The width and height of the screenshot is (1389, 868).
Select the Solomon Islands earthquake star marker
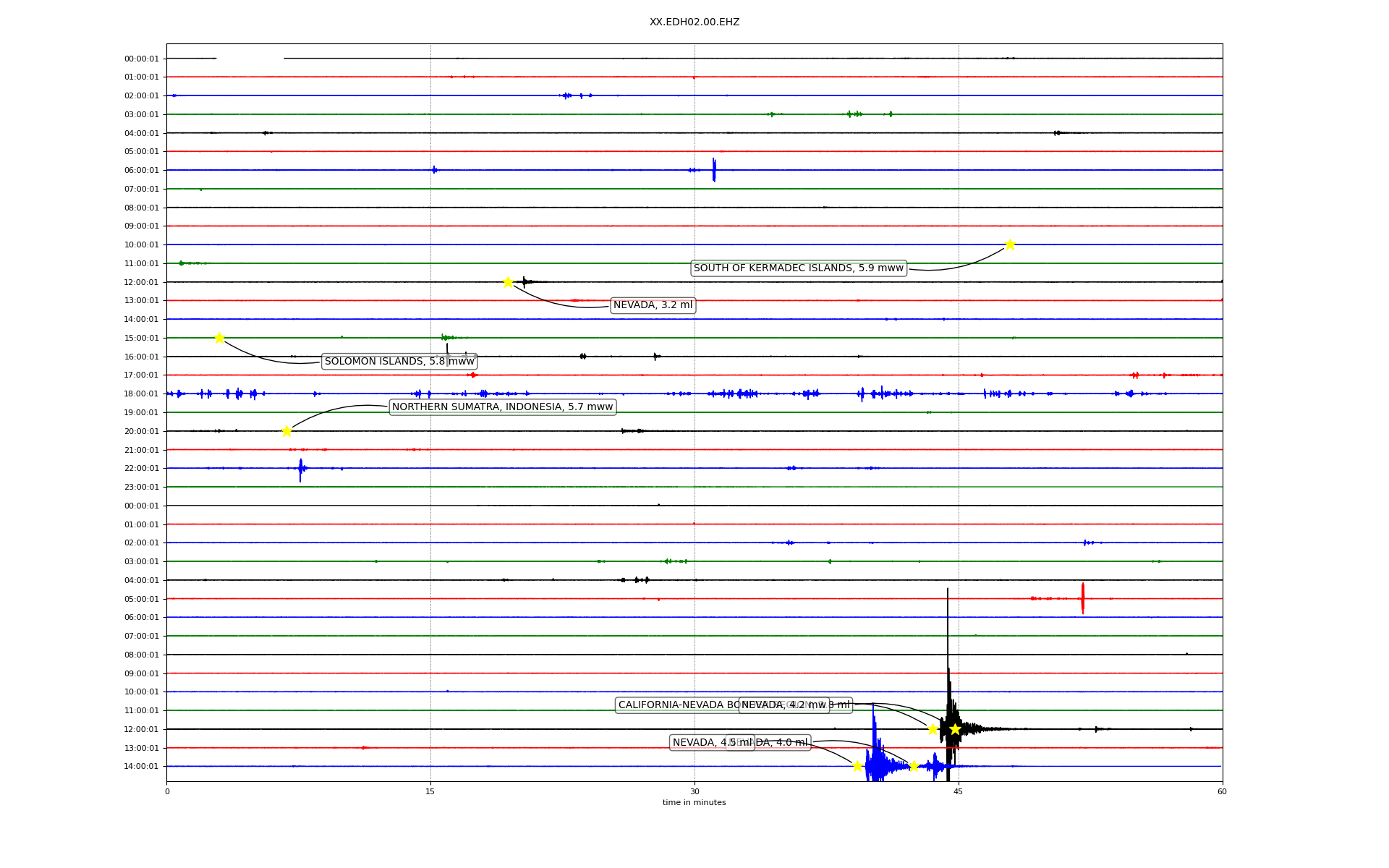(219, 338)
